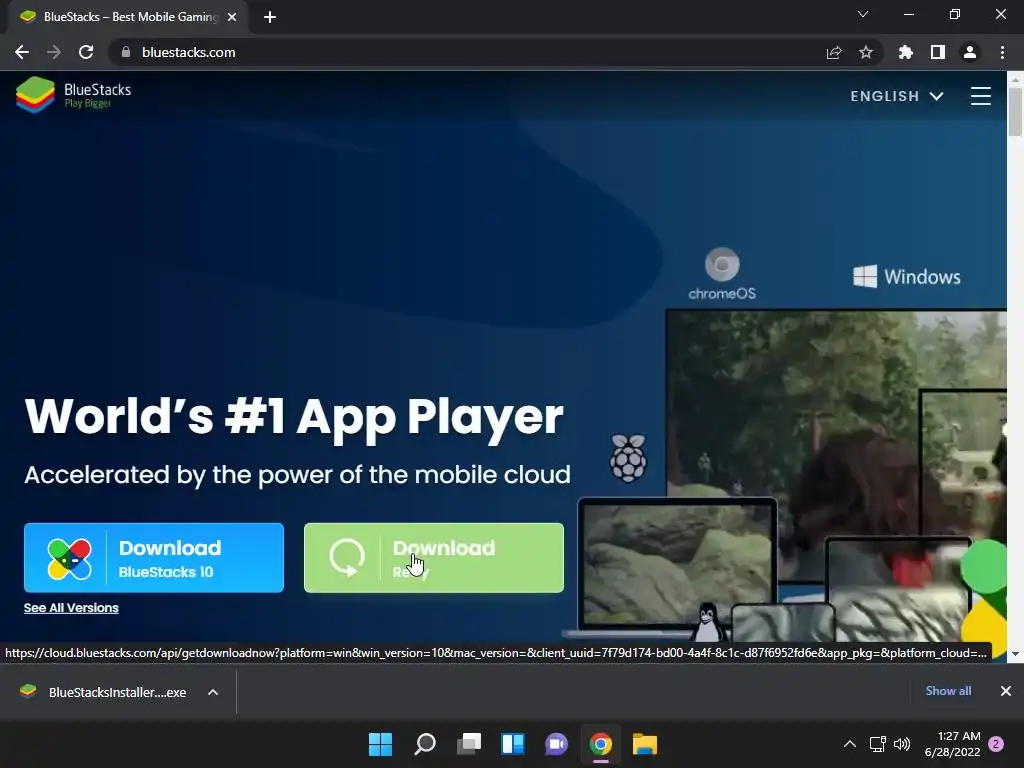
Task: Open the notification badge showing 2
Action: pos(997,744)
